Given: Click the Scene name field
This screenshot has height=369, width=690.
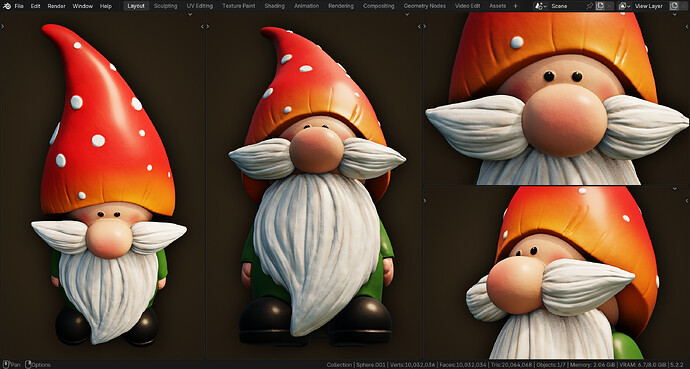Looking at the screenshot, I should point(567,6).
